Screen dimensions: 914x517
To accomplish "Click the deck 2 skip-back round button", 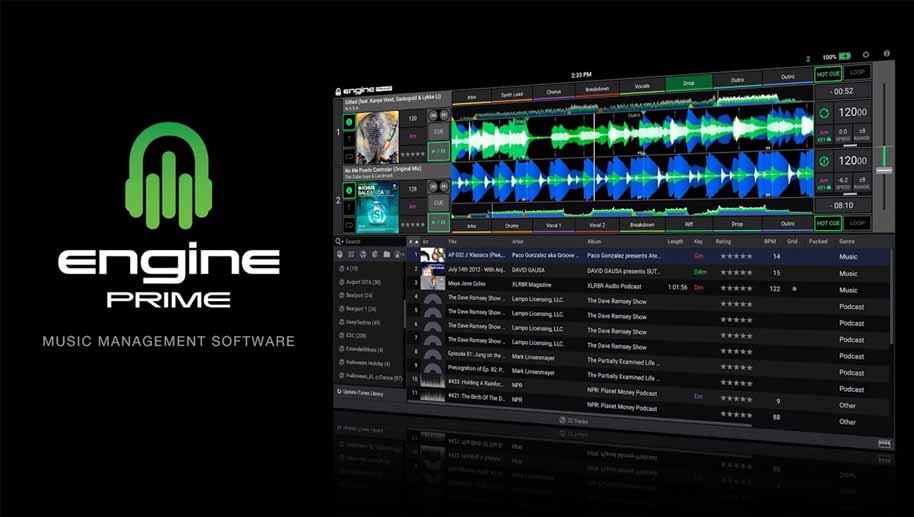I will coord(434,187).
